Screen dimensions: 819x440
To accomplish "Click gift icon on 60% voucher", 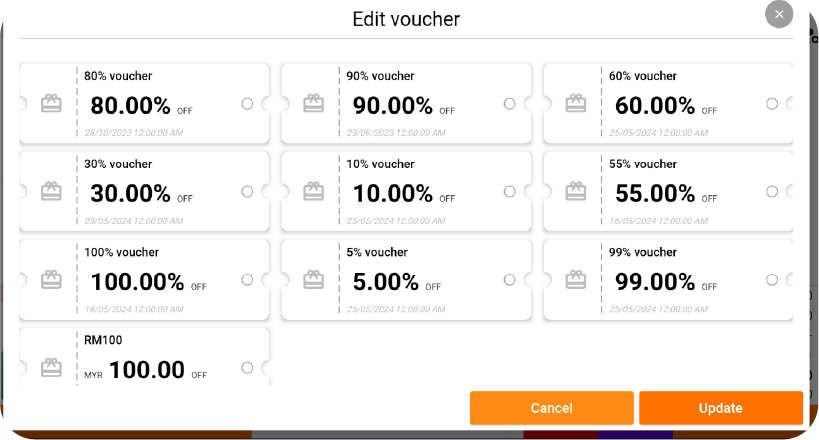I will 575,104.
